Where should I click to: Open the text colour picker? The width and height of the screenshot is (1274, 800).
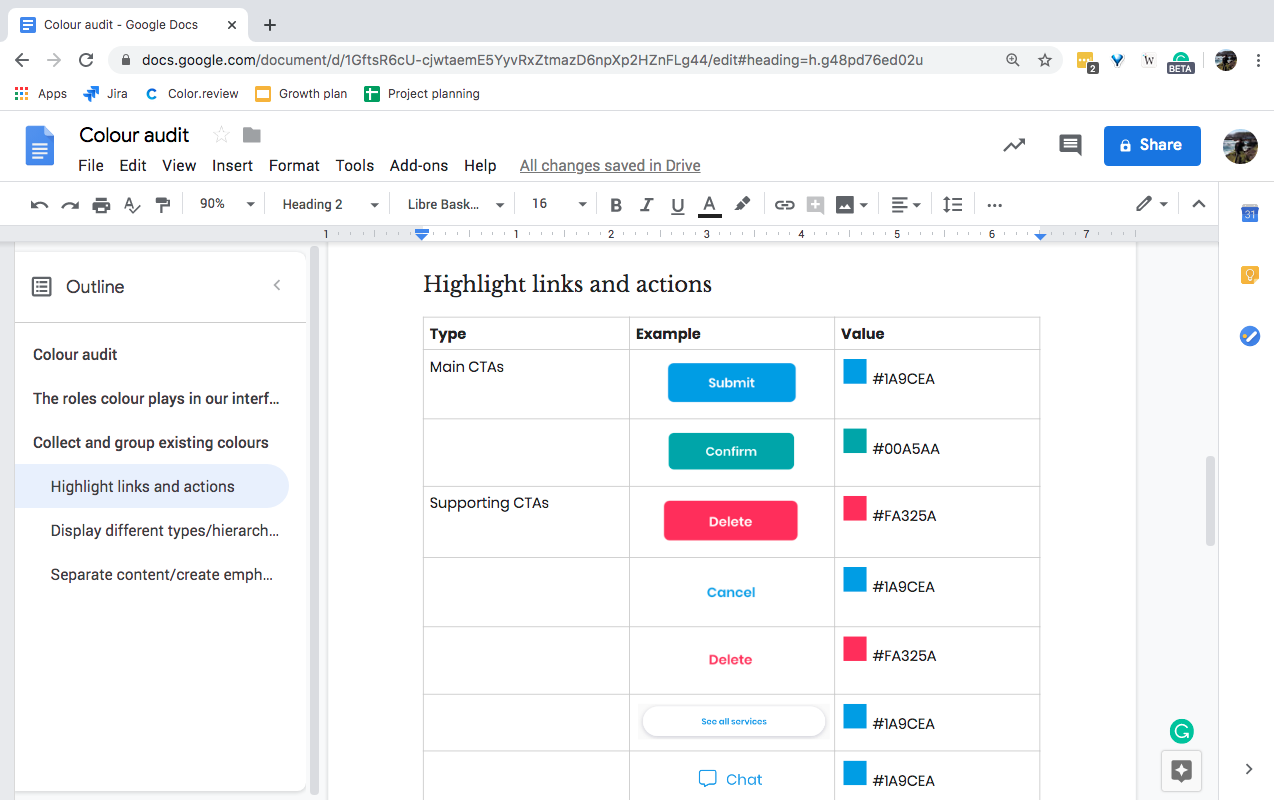pos(709,205)
